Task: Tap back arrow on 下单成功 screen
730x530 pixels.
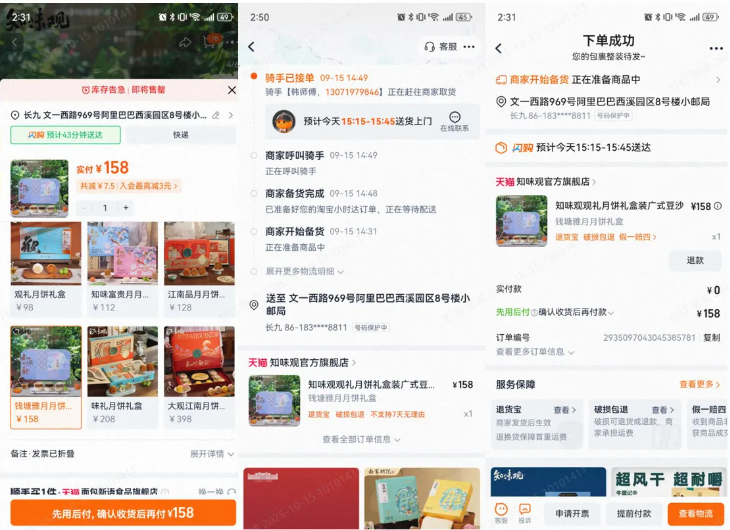Action: pos(499,48)
